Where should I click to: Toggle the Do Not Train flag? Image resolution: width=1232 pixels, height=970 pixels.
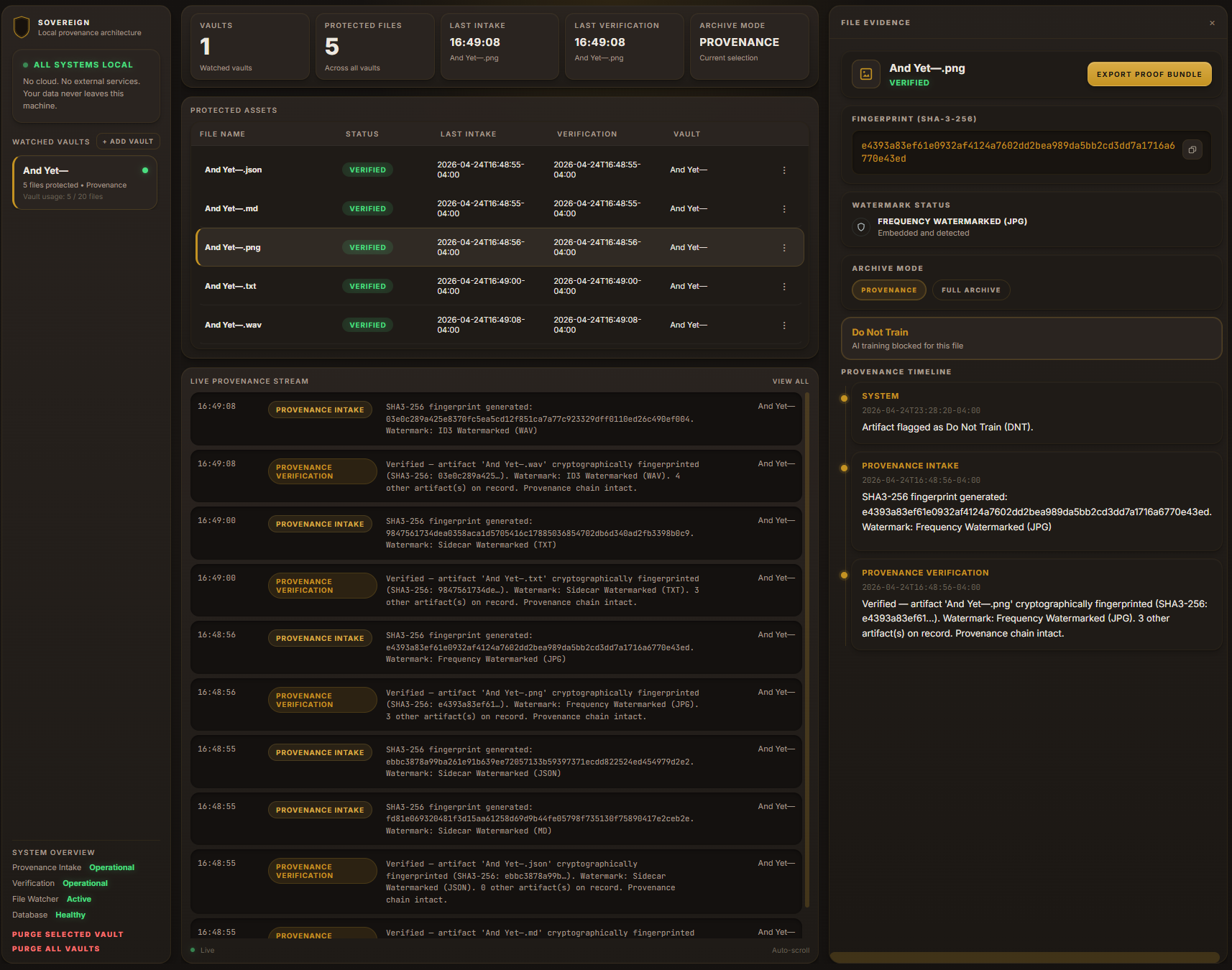[x=1031, y=338]
